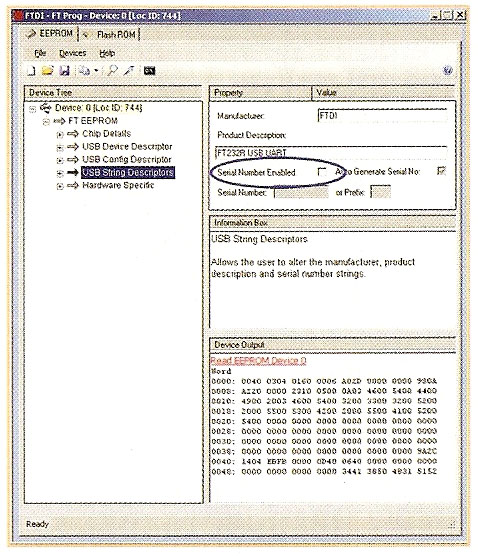Click the Information Box panel header

coord(332,223)
